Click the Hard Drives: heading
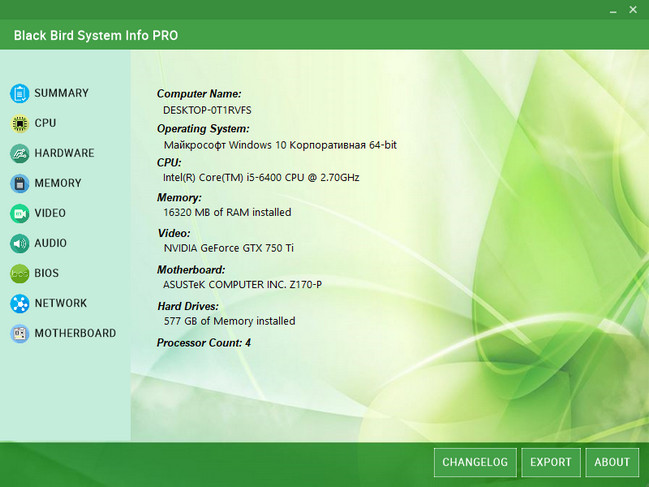This screenshot has height=487, width=649. 188,307
